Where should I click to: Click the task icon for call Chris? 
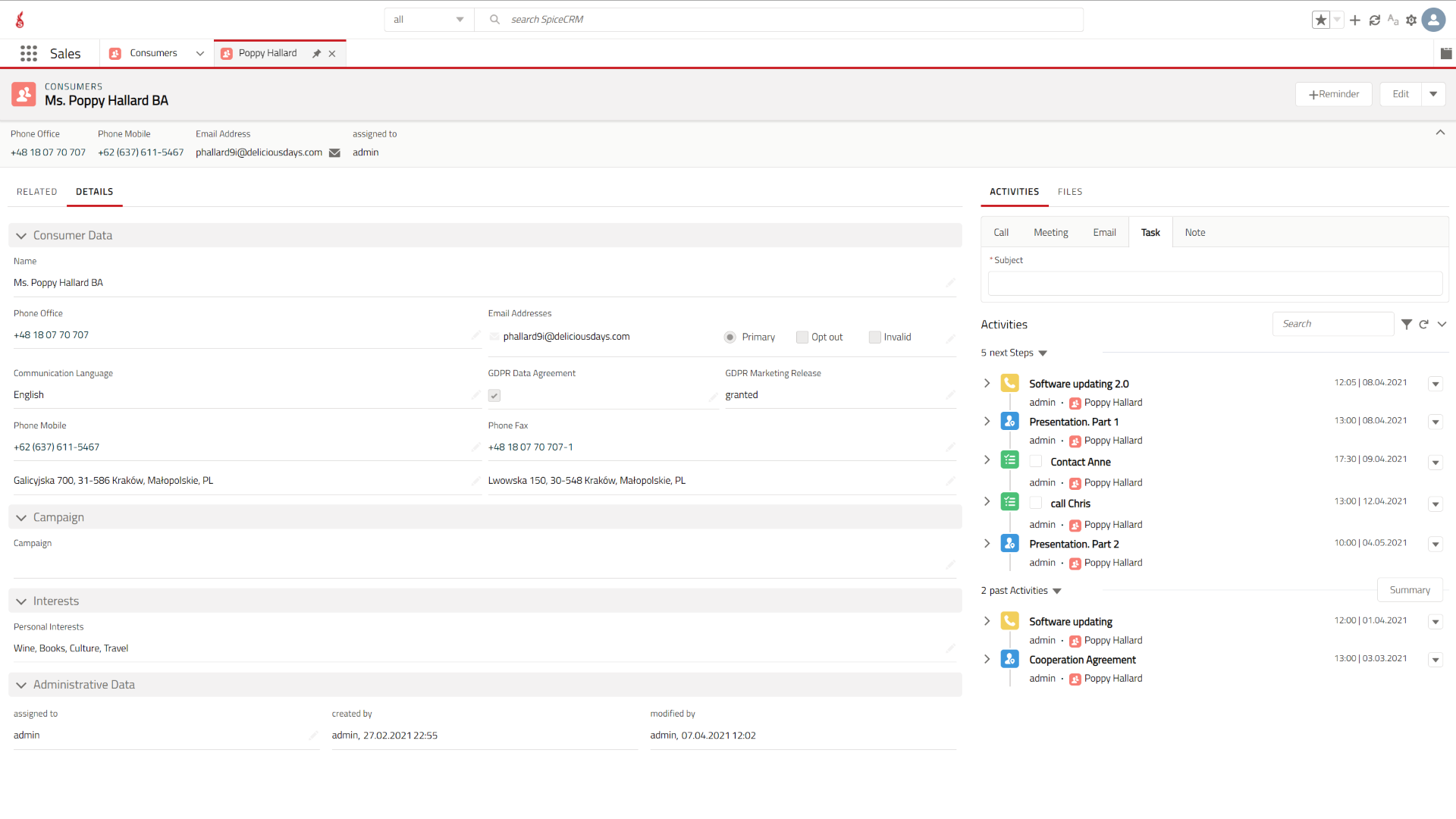[1009, 501]
